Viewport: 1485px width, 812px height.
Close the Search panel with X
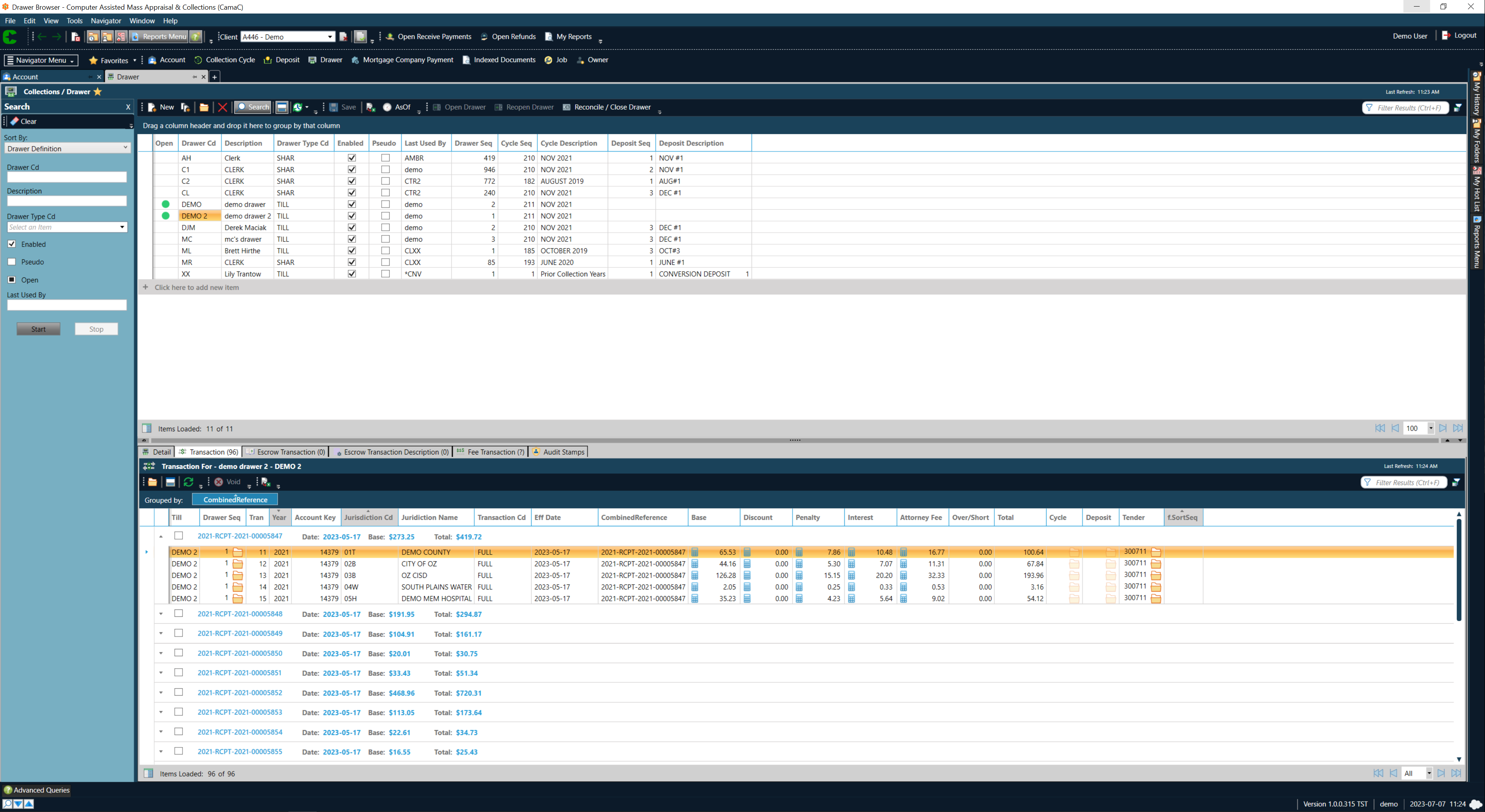click(128, 107)
